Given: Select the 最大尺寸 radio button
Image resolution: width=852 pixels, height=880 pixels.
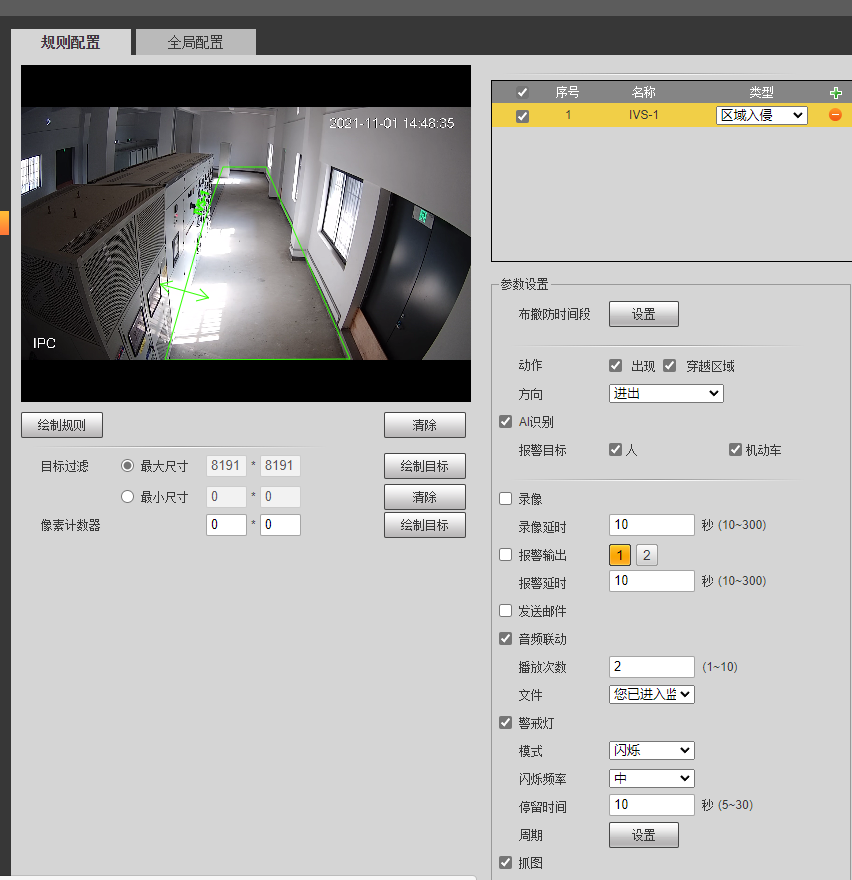Looking at the screenshot, I should [127, 466].
